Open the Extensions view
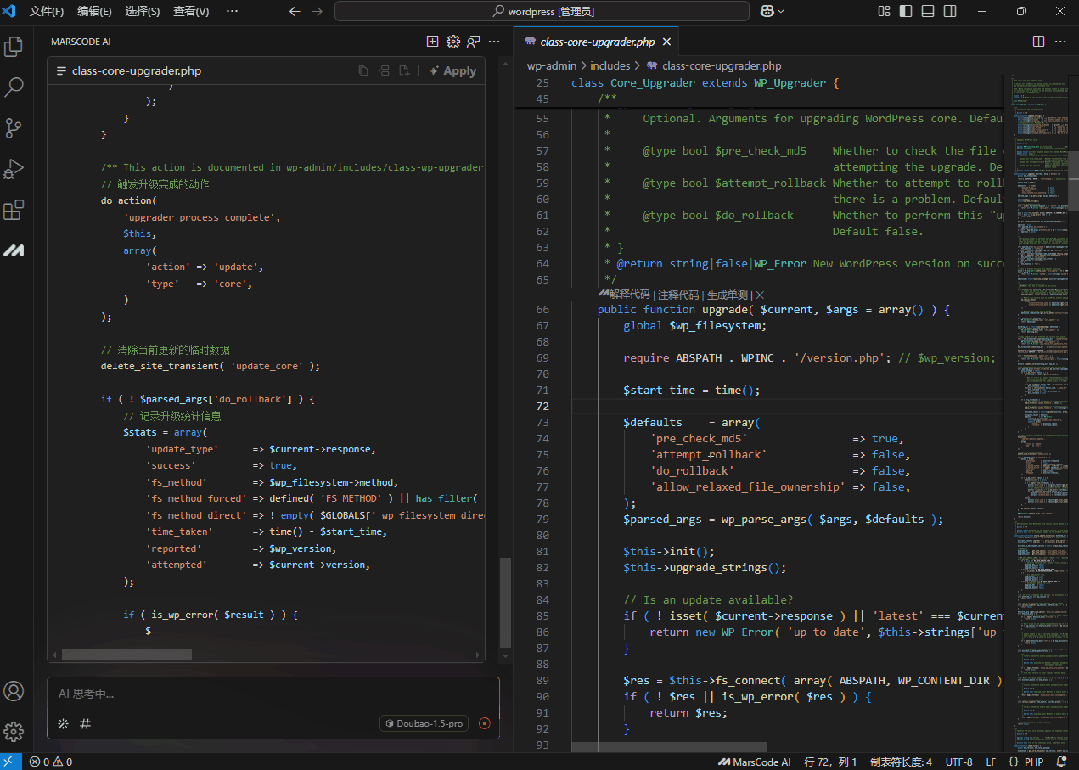Screen dimensions: 1079x770 14,210
